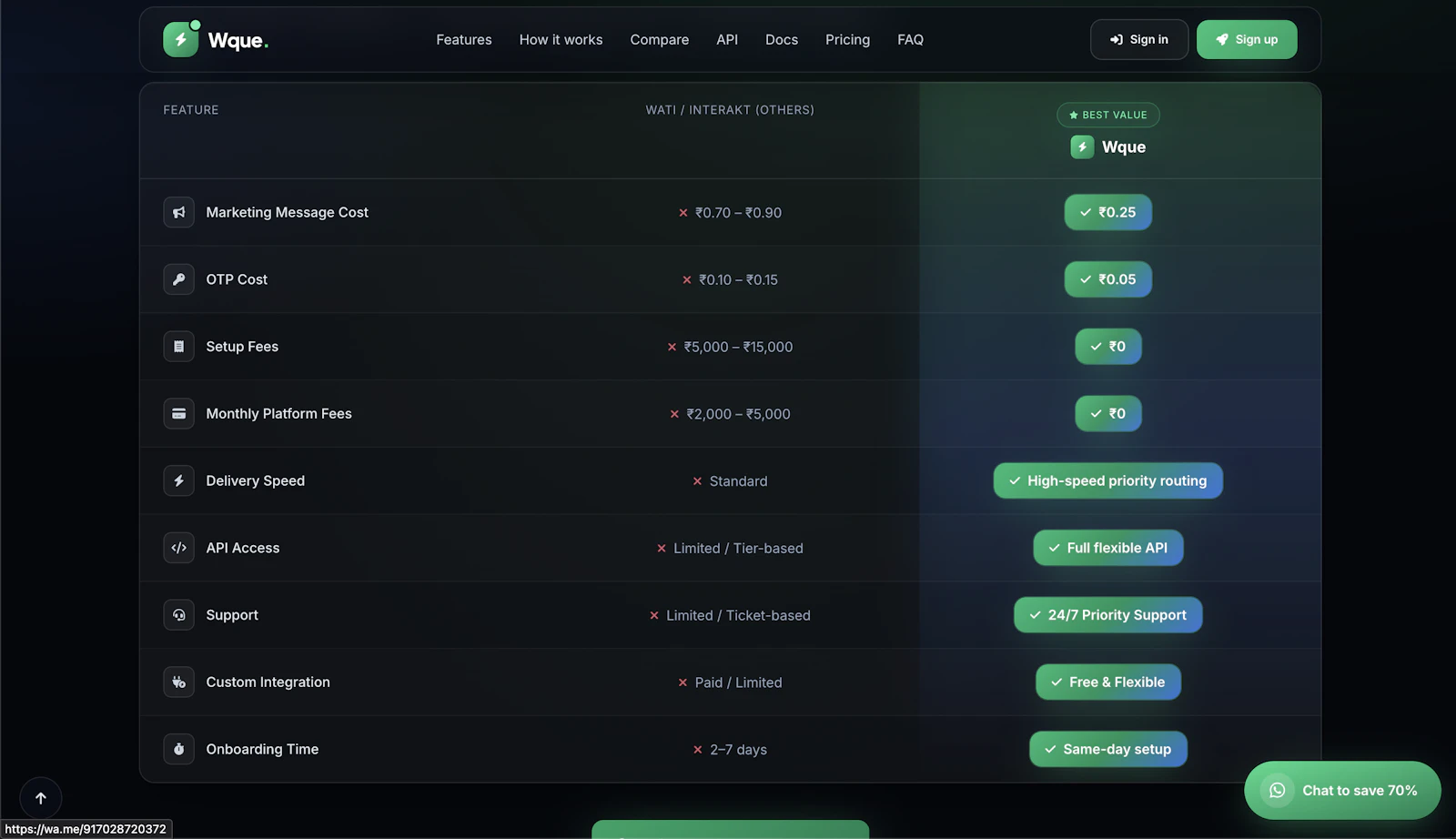Click the Setup Fees receipt icon
The image size is (1456, 839).
point(178,347)
